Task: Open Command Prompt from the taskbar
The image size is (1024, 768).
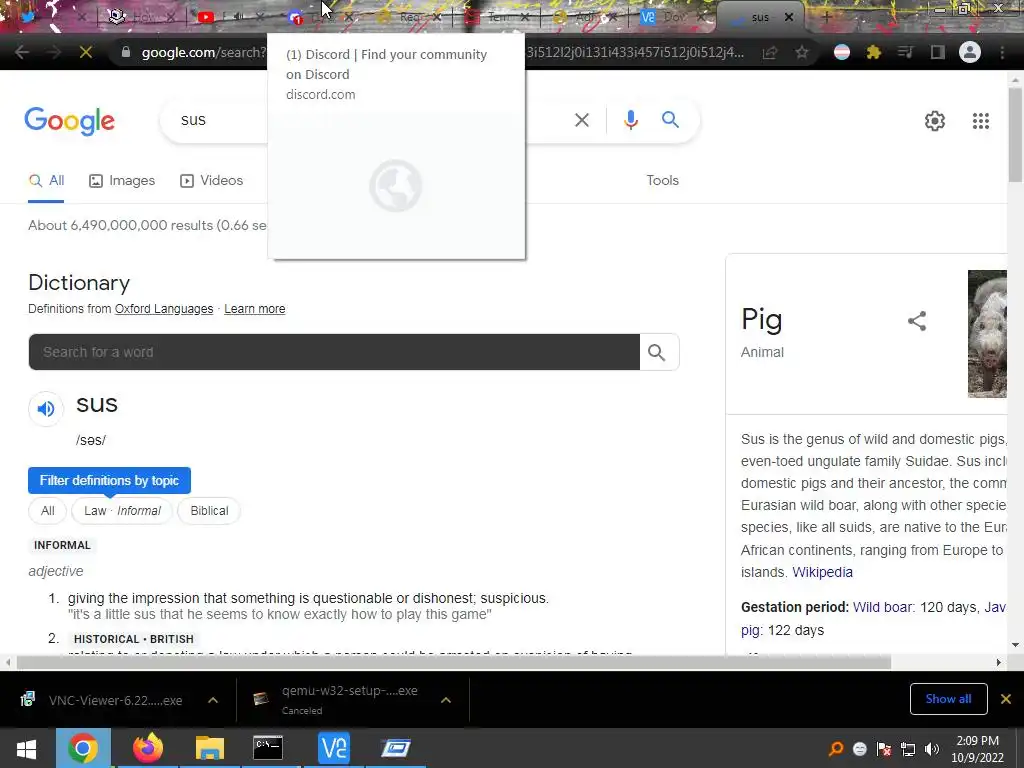Action: pos(268,748)
